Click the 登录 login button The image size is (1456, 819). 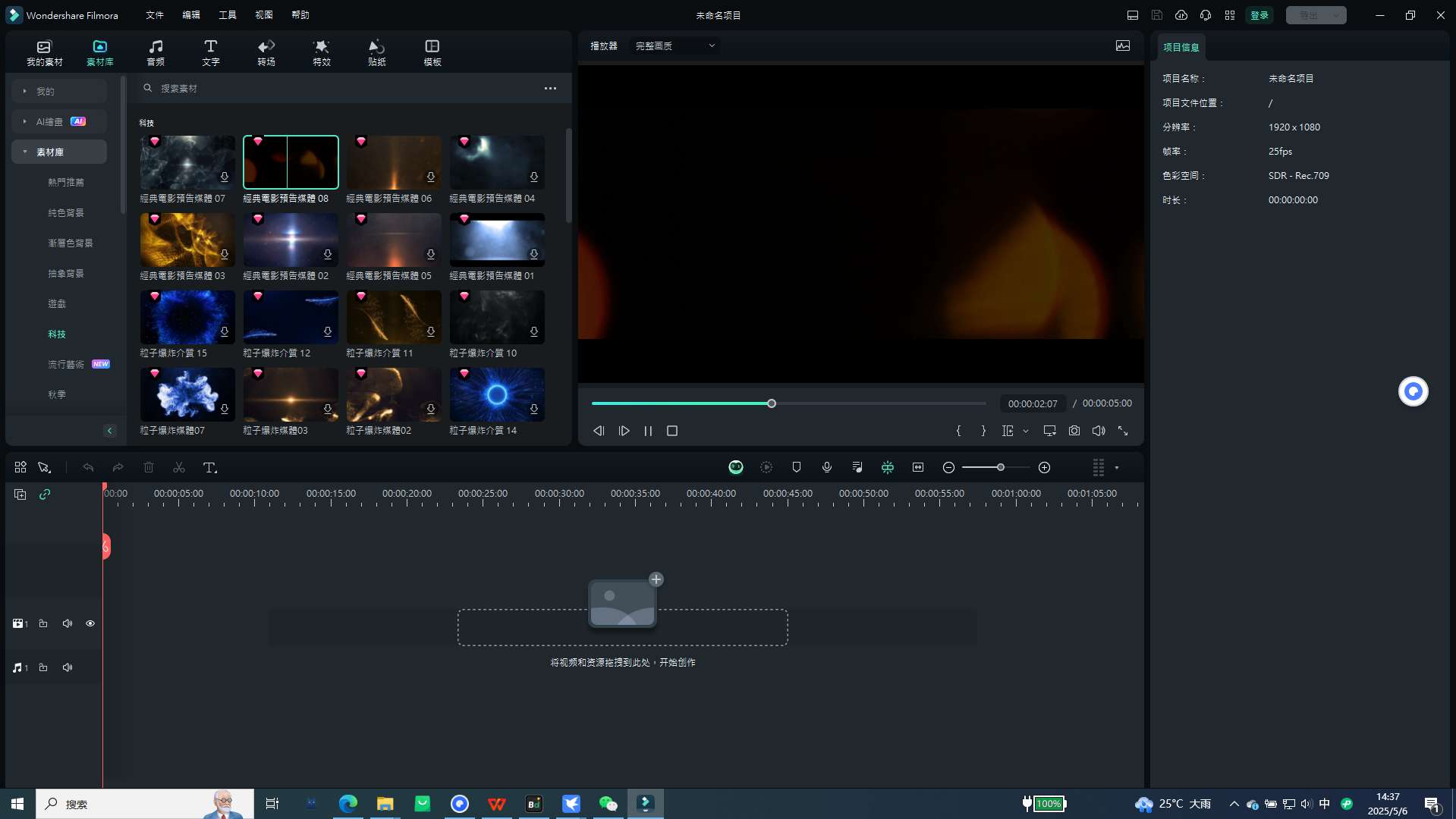coord(1259,15)
